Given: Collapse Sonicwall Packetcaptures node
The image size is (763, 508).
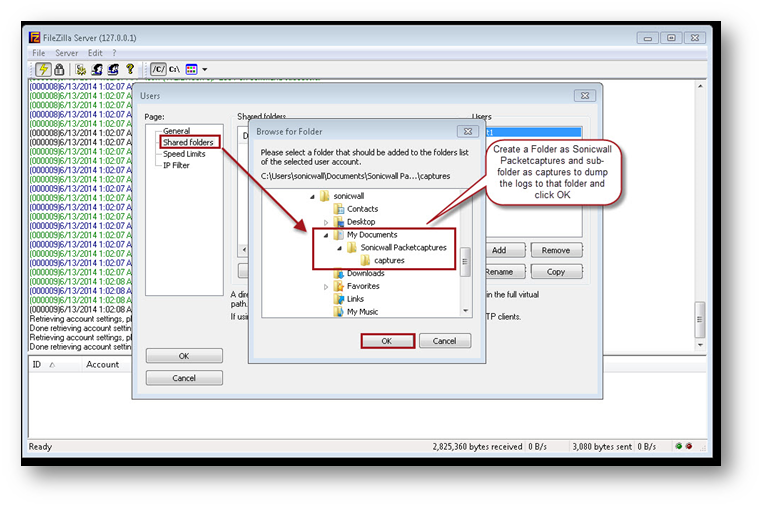Looking at the screenshot, I should click(340, 248).
